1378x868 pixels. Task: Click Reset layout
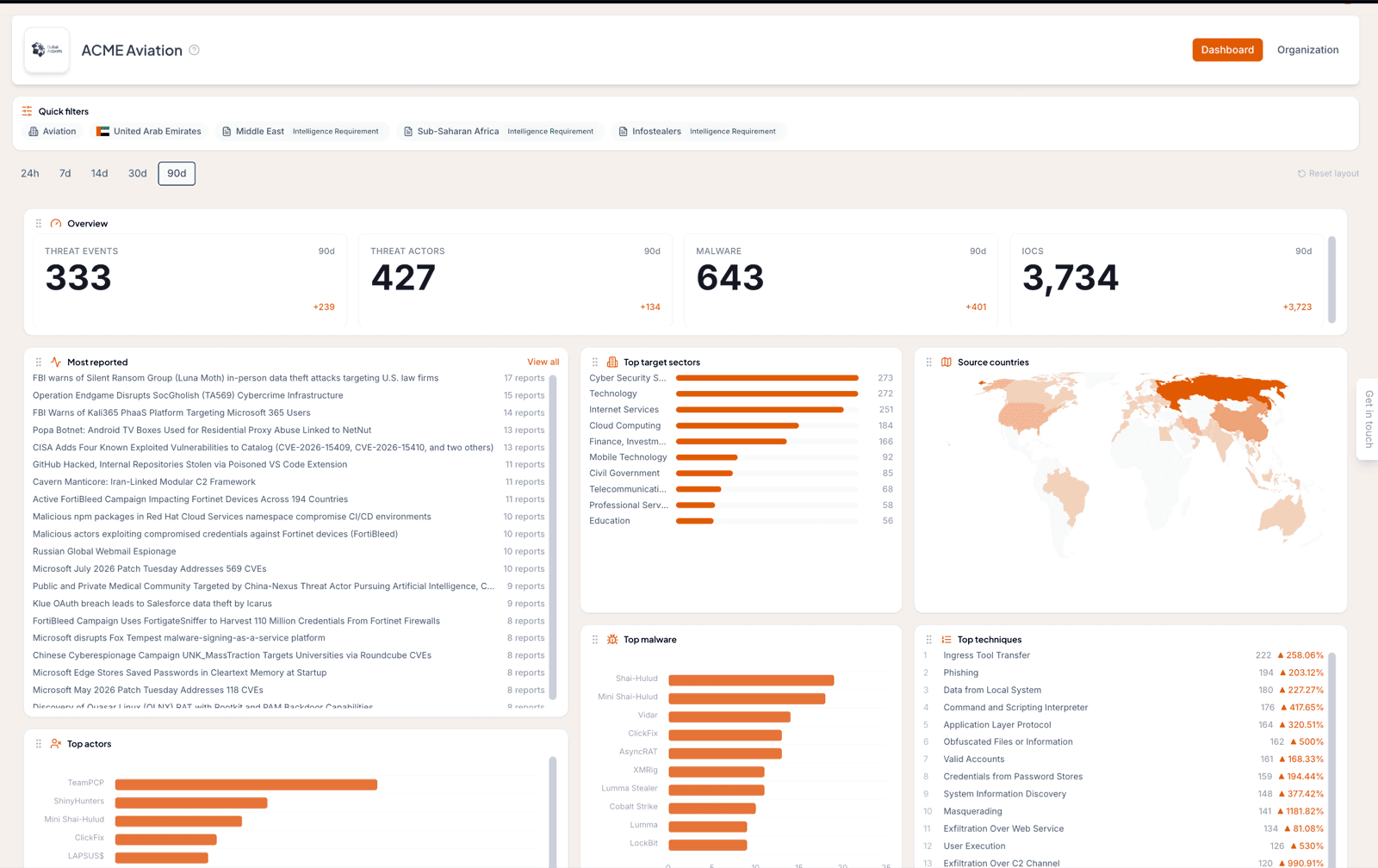(x=1328, y=174)
